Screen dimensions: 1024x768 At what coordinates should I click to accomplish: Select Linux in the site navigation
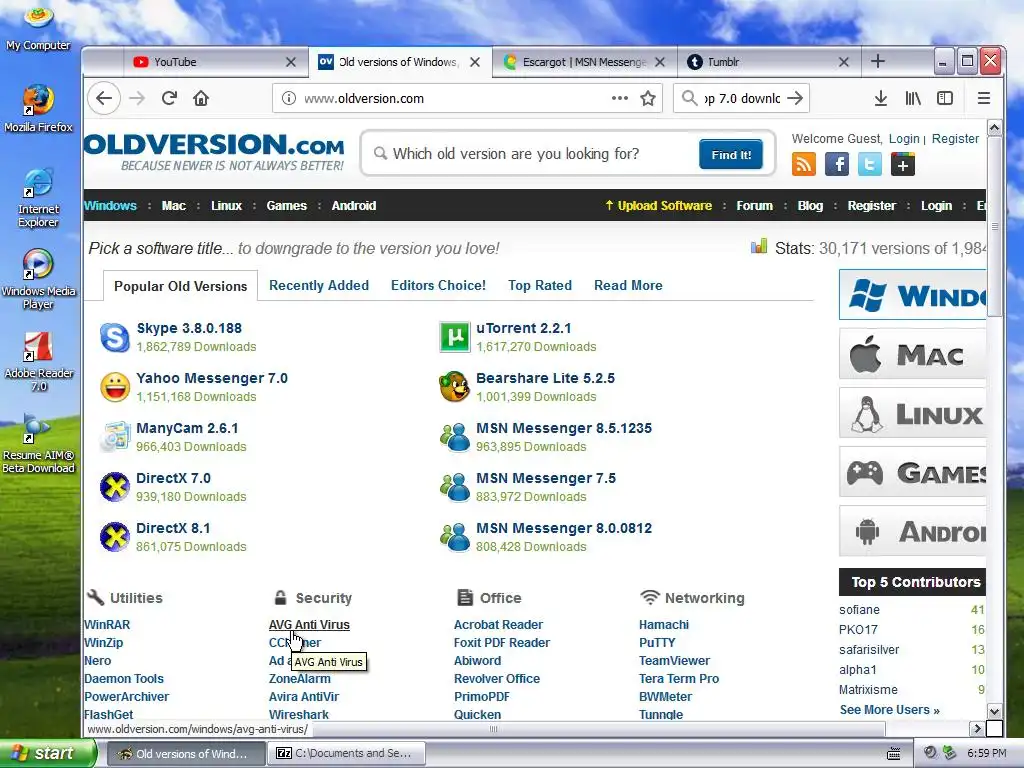[226, 206]
